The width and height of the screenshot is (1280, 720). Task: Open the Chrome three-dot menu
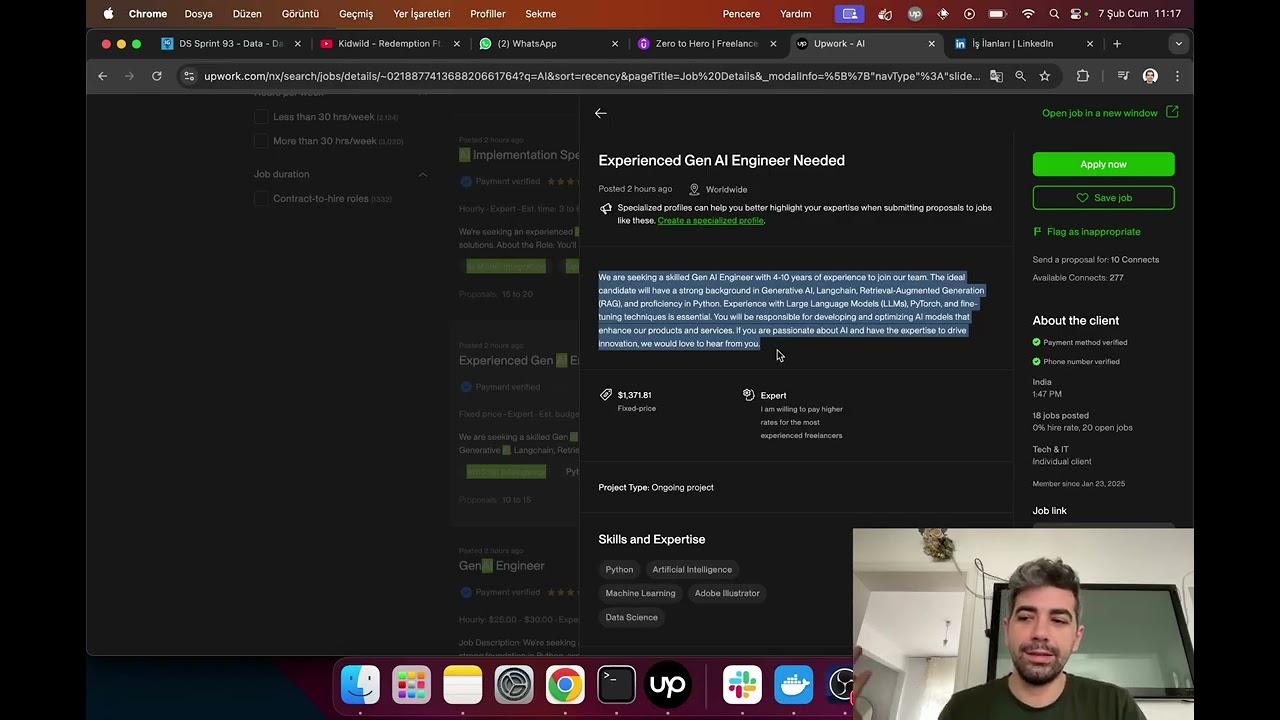pyautogui.click(x=1177, y=76)
